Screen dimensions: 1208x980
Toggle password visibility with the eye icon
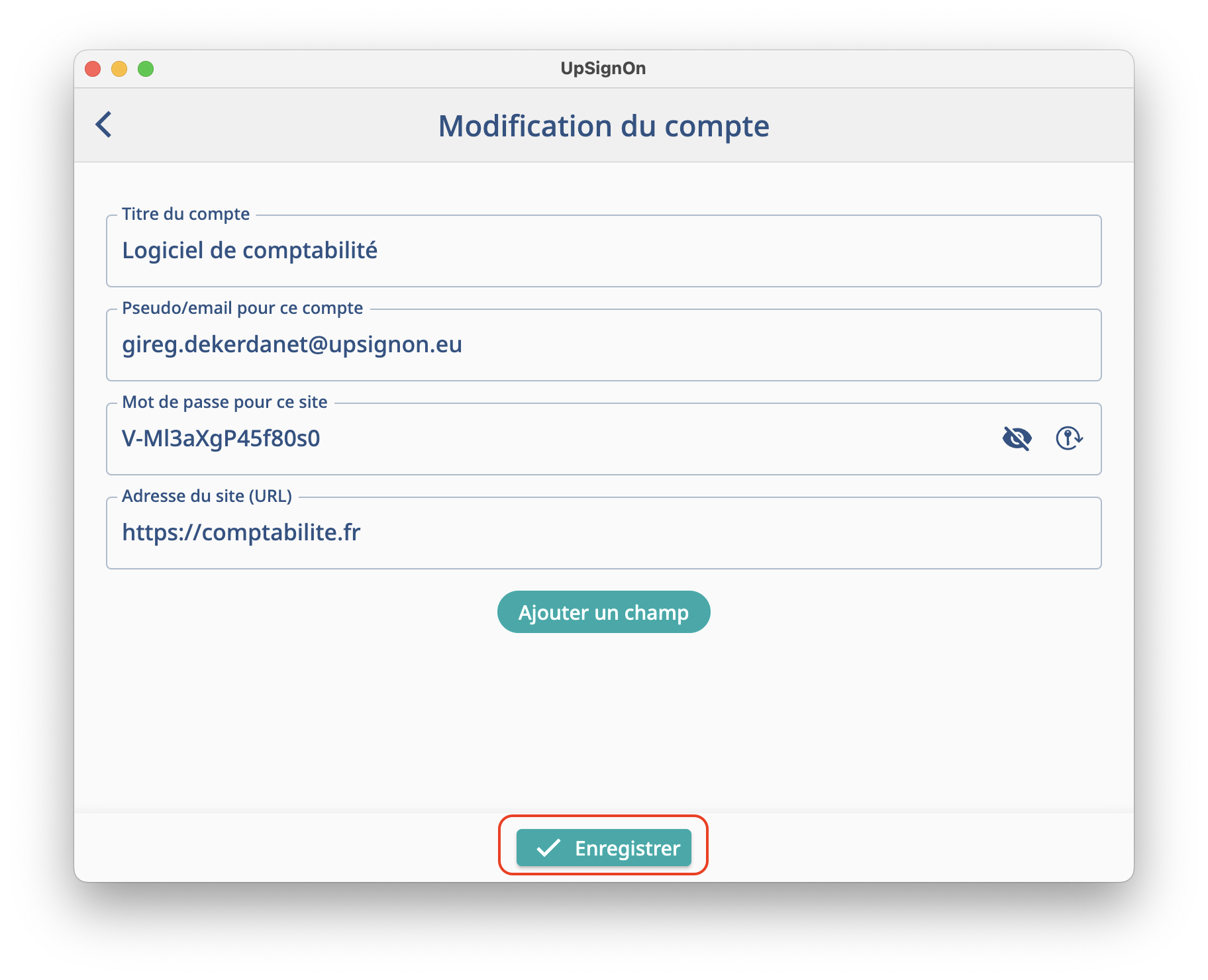click(x=1017, y=438)
